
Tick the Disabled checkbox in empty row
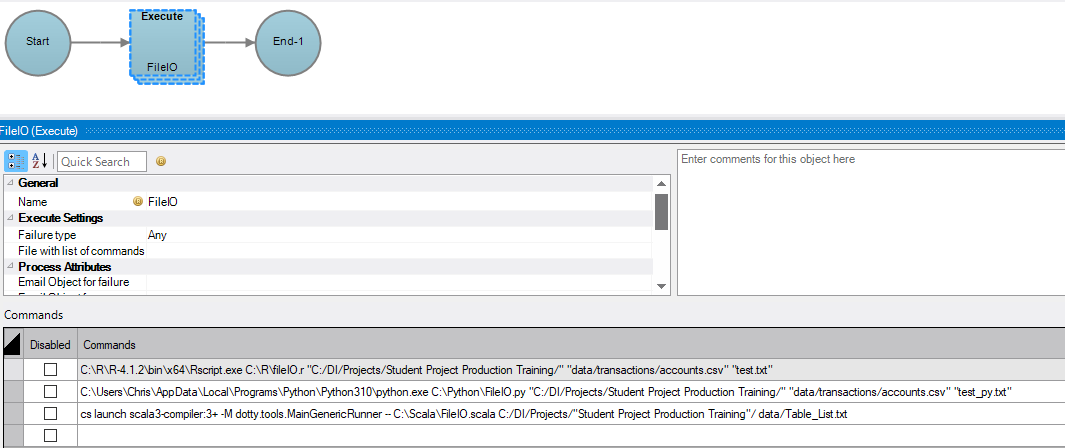(50, 435)
